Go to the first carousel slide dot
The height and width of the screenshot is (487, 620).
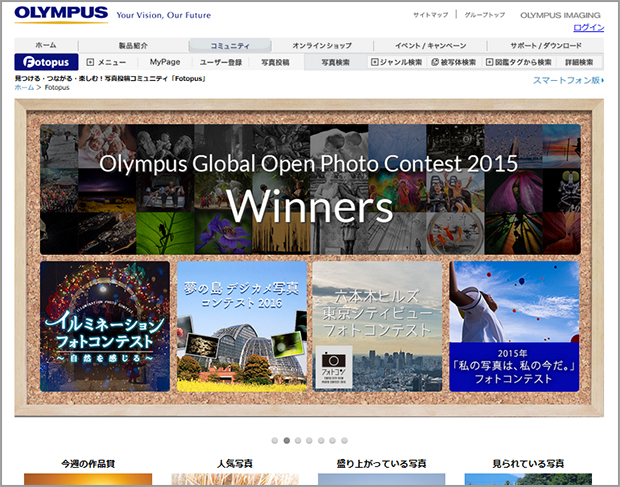[x=275, y=440]
